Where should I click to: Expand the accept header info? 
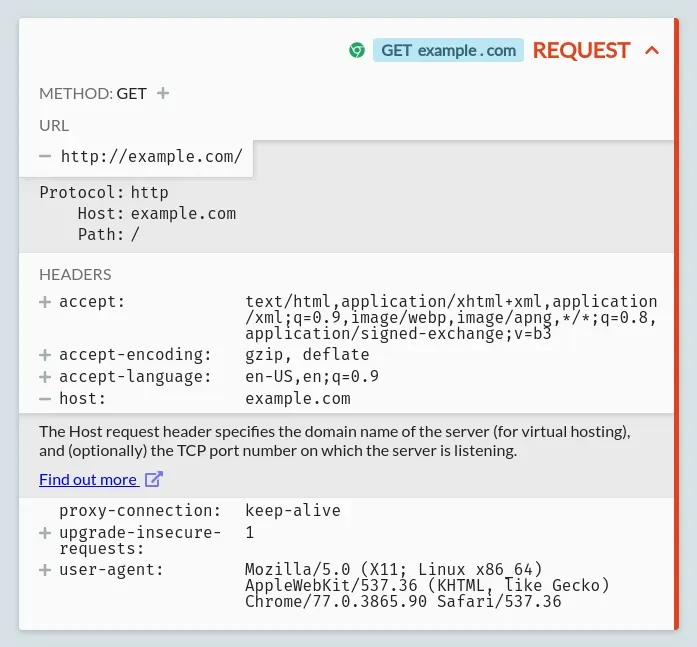pyautogui.click(x=45, y=302)
